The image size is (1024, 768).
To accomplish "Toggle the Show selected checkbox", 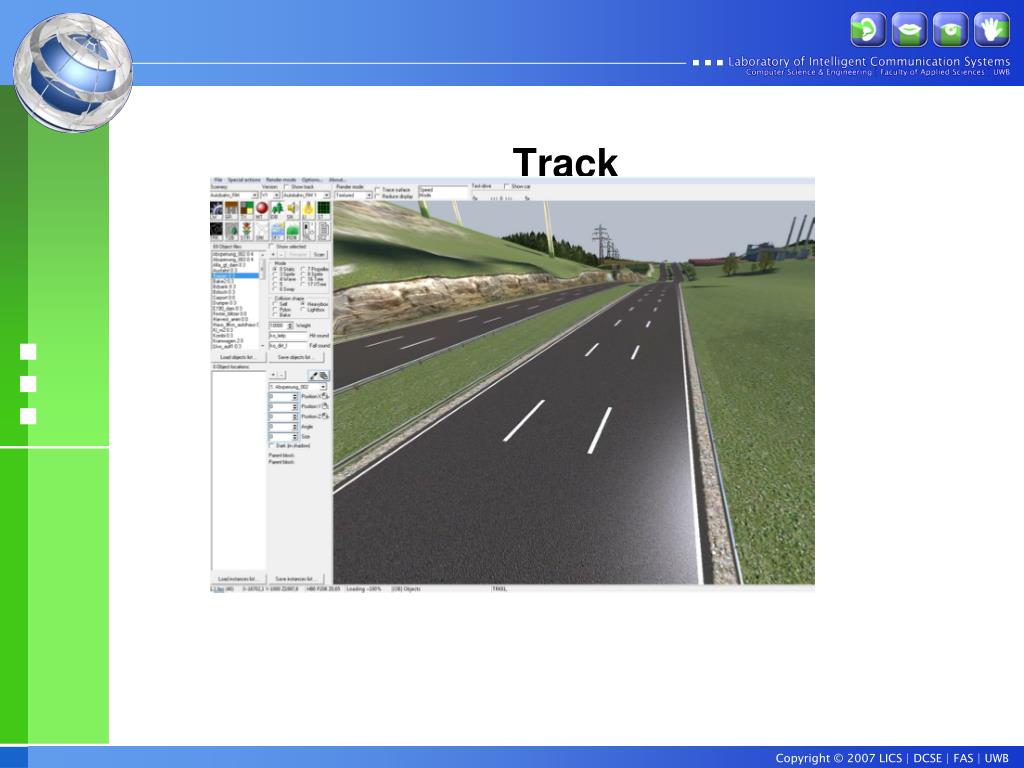I will point(272,247).
